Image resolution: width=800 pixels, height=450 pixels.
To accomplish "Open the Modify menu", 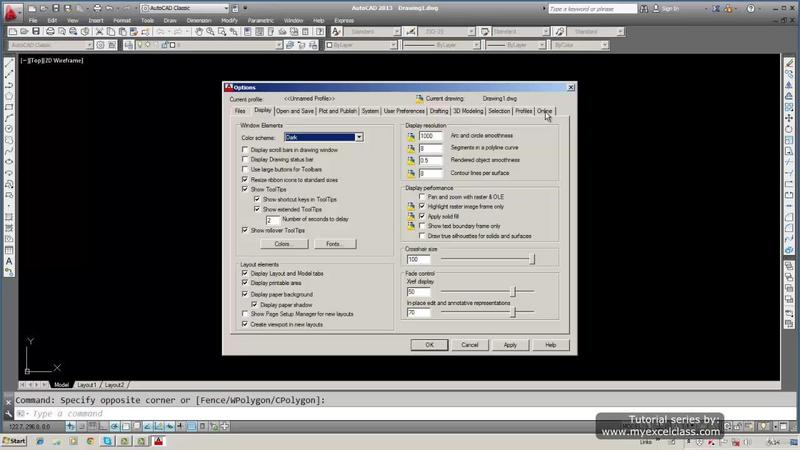I will click(229, 20).
